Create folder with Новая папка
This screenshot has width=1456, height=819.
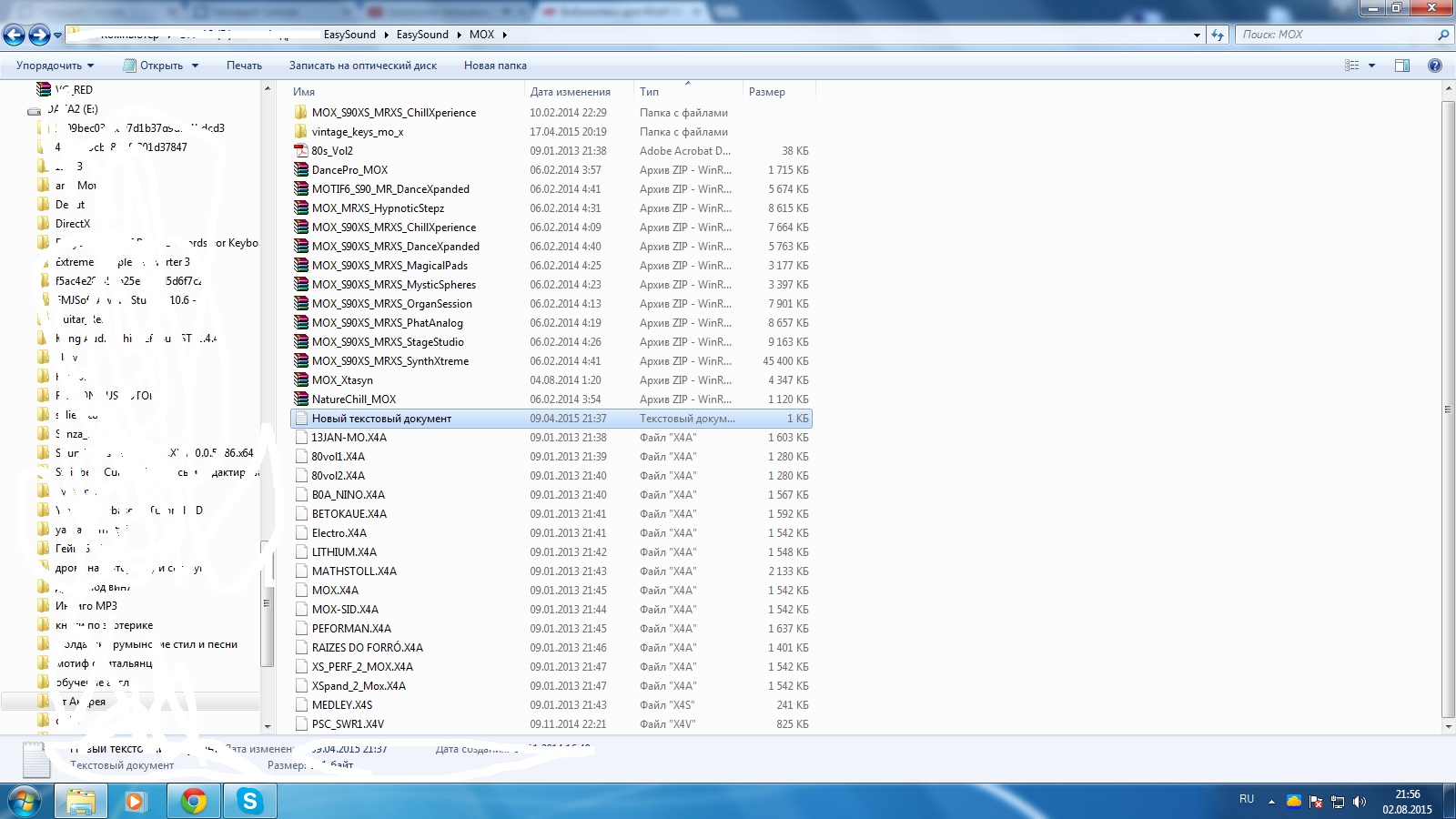[495, 66]
